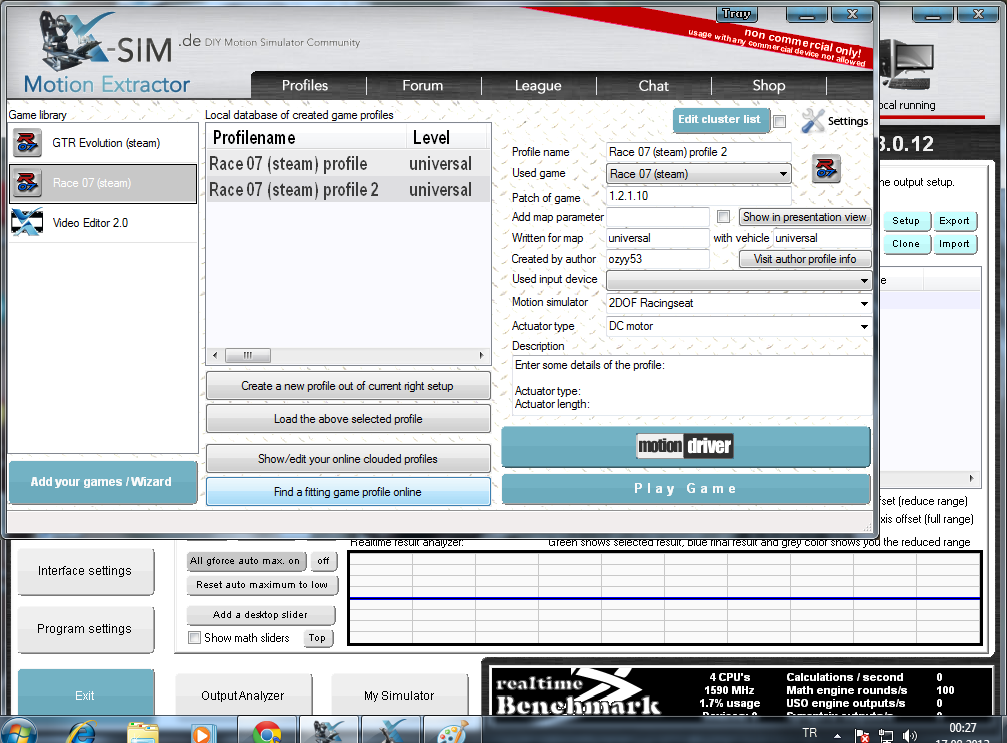Turn gforce auto max off
The height and width of the screenshot is (743, 1007).
(x=323, y=561)
